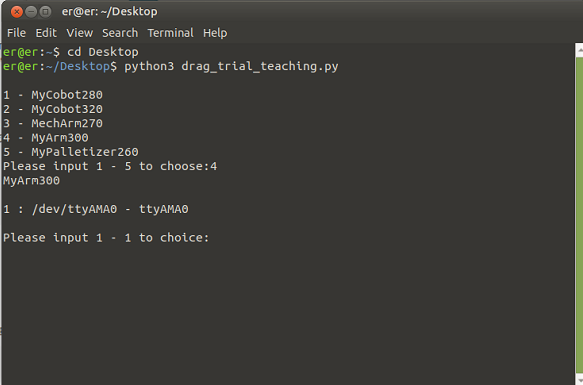Click the MyCobot280 option line
The image size is (583, 385).
click(53, 95)
